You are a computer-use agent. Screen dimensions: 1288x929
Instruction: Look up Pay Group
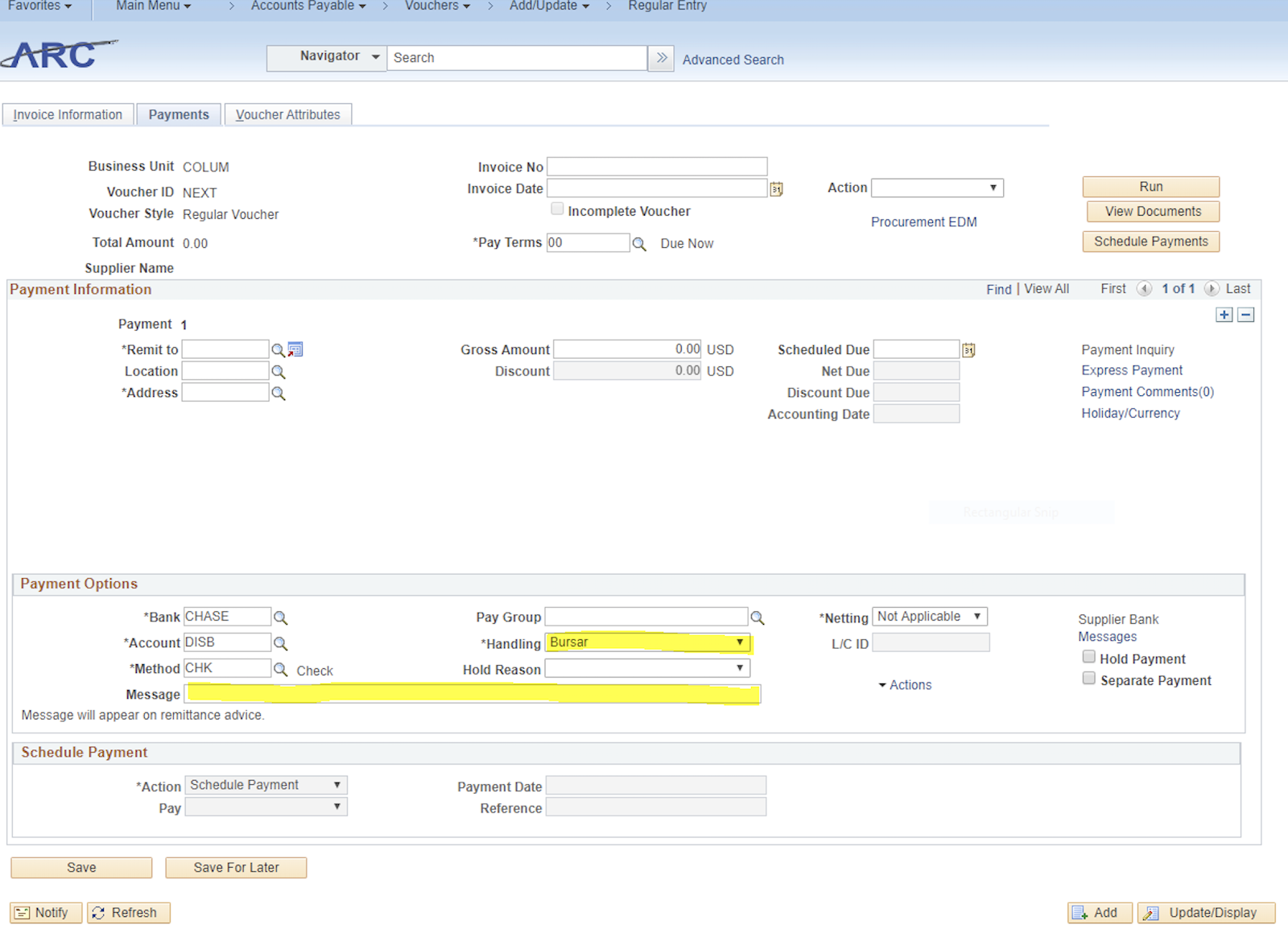pyautogui.click(x=758, y=617)
